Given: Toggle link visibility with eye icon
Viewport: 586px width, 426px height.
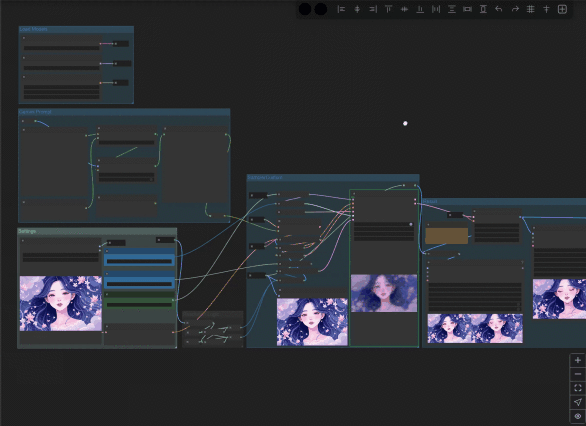Looking at the screenshot, I should tap(578, 416).
